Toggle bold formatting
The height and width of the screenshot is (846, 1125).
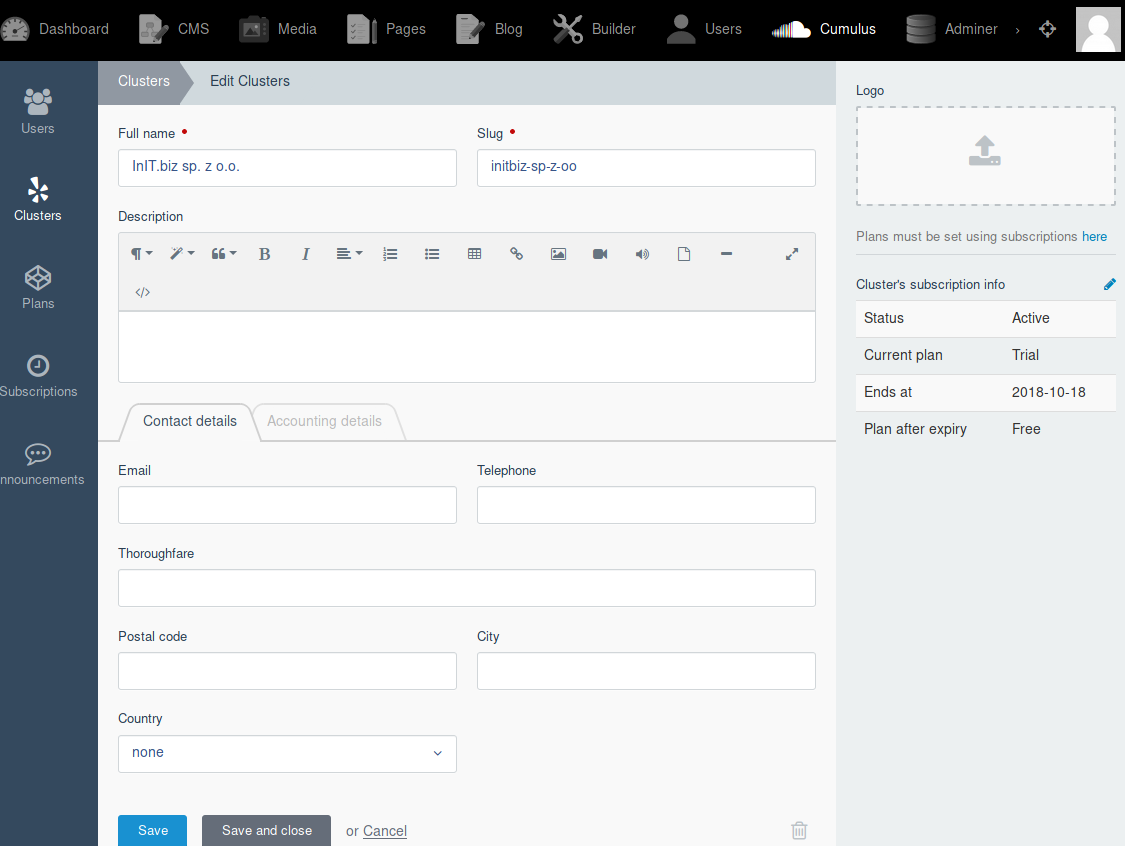(264, 254)
